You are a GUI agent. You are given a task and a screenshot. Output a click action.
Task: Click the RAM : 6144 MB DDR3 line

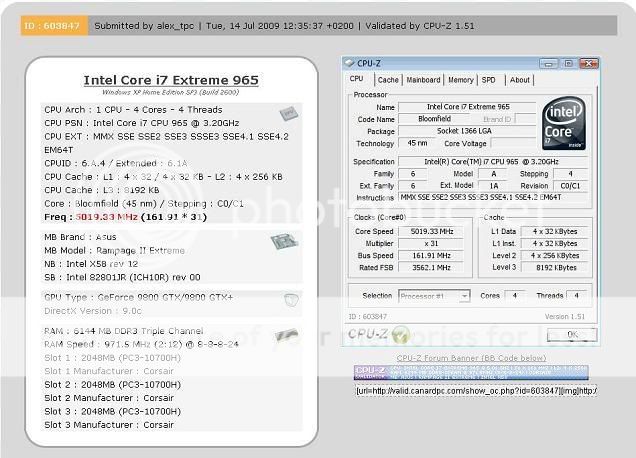(x=124, y=331)
